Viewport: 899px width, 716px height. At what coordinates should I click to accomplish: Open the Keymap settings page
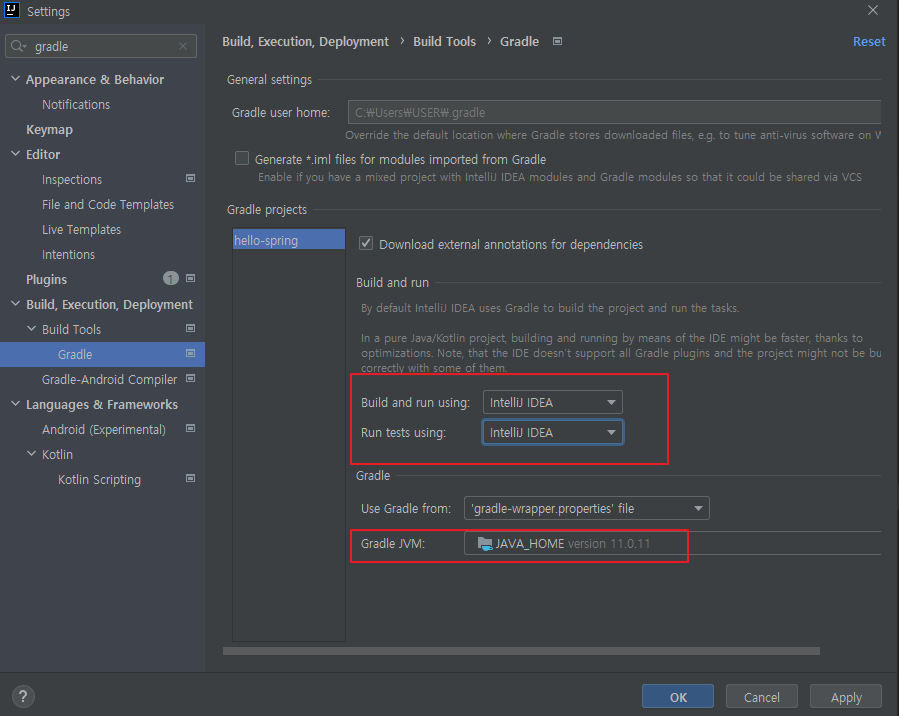pos(49,130)
